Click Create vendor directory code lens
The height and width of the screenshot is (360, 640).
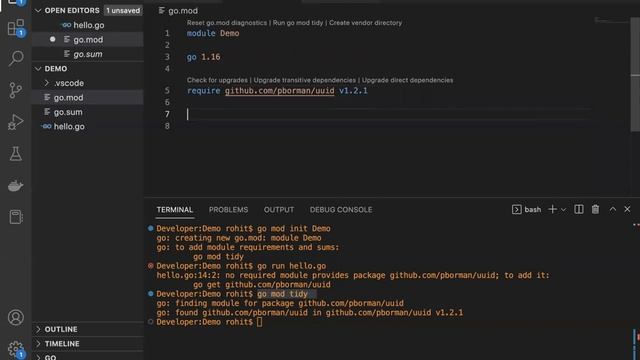pyautogui.click(x=365, y=23)
